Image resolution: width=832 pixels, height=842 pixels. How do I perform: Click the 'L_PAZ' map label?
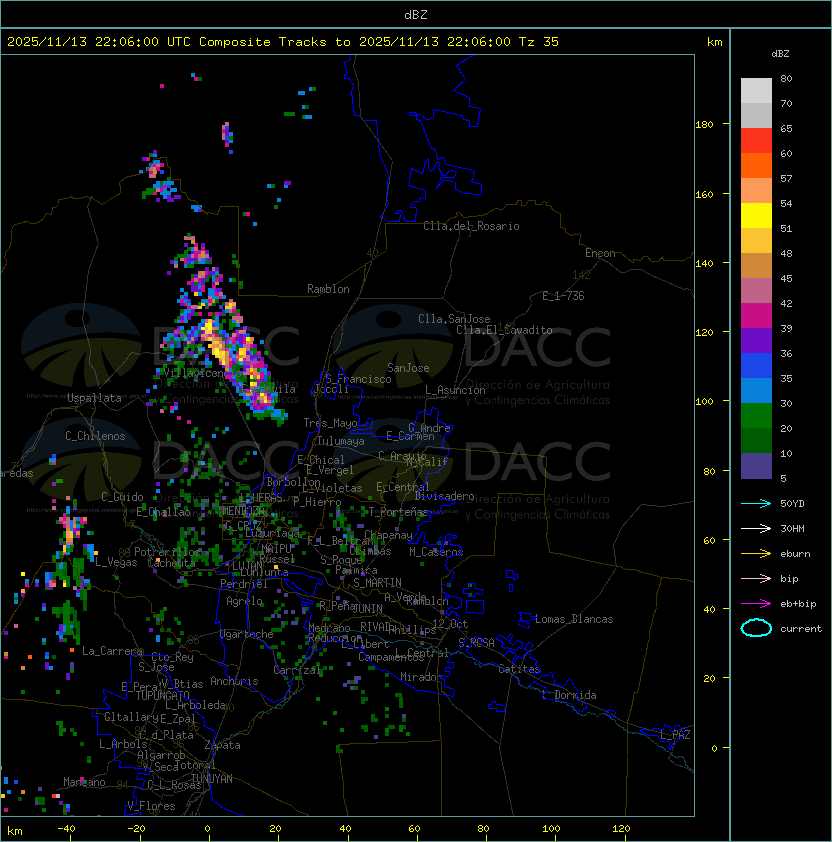click(675, 735)
